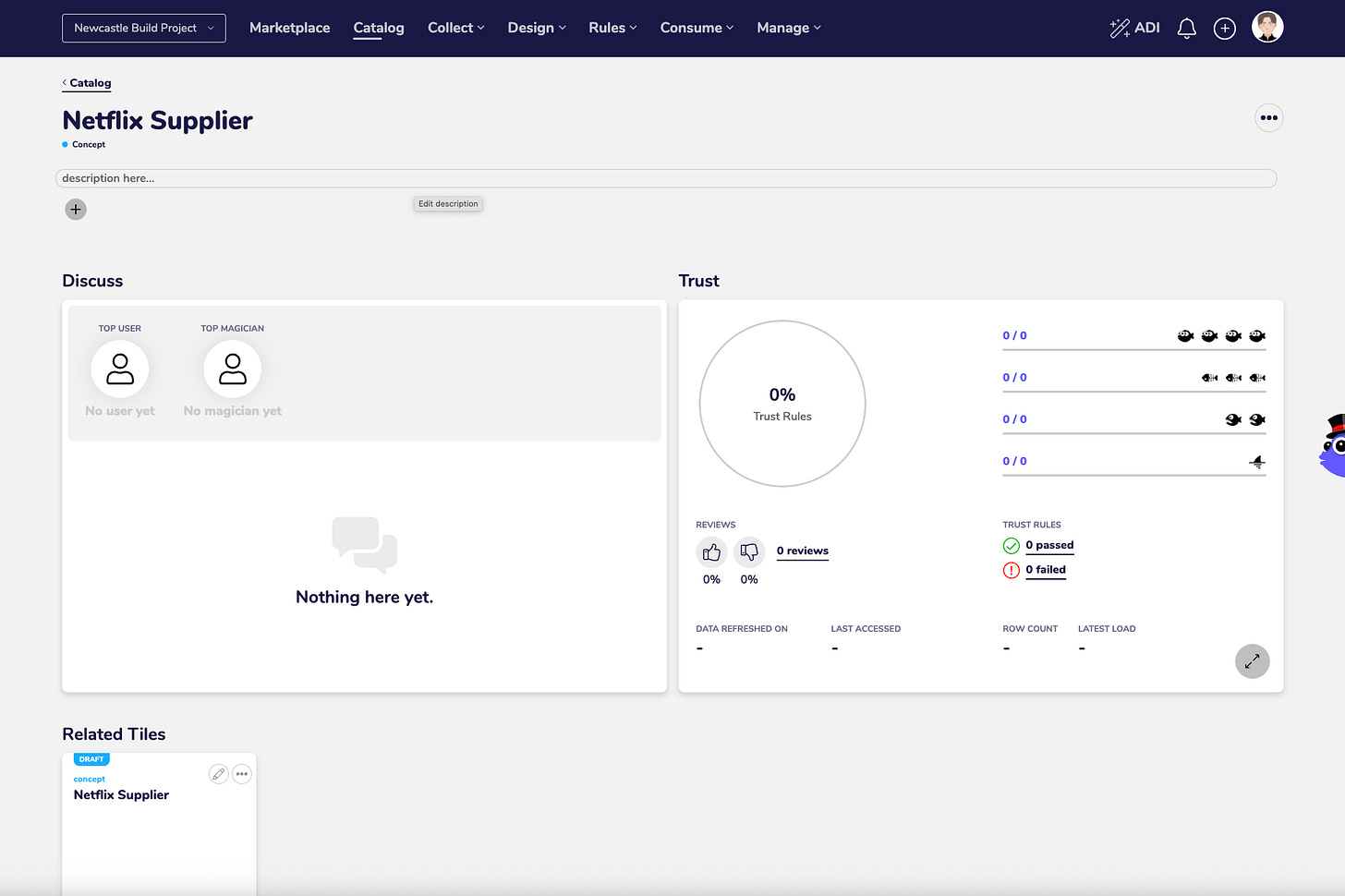This screenshot has height=896, width=1345.
Task: Click the Discuss section heading
Action: tap(92, 281)
